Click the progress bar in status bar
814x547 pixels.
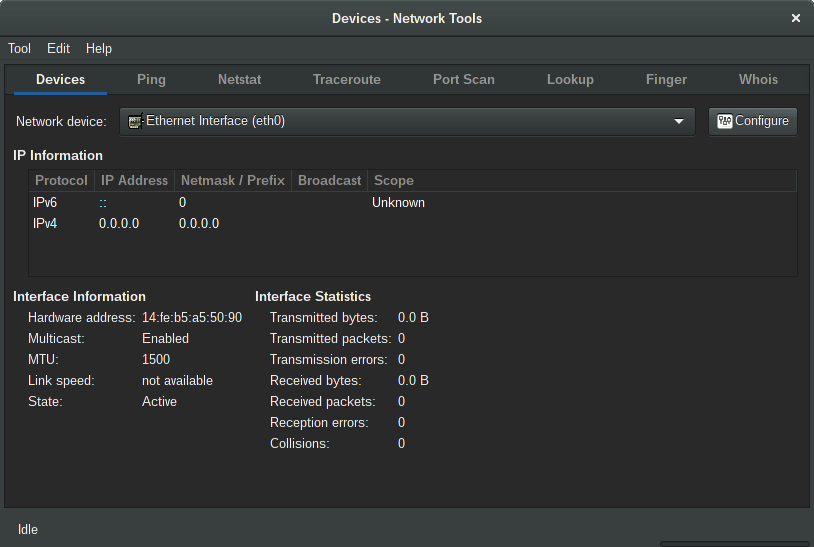(x=737, y=544)
